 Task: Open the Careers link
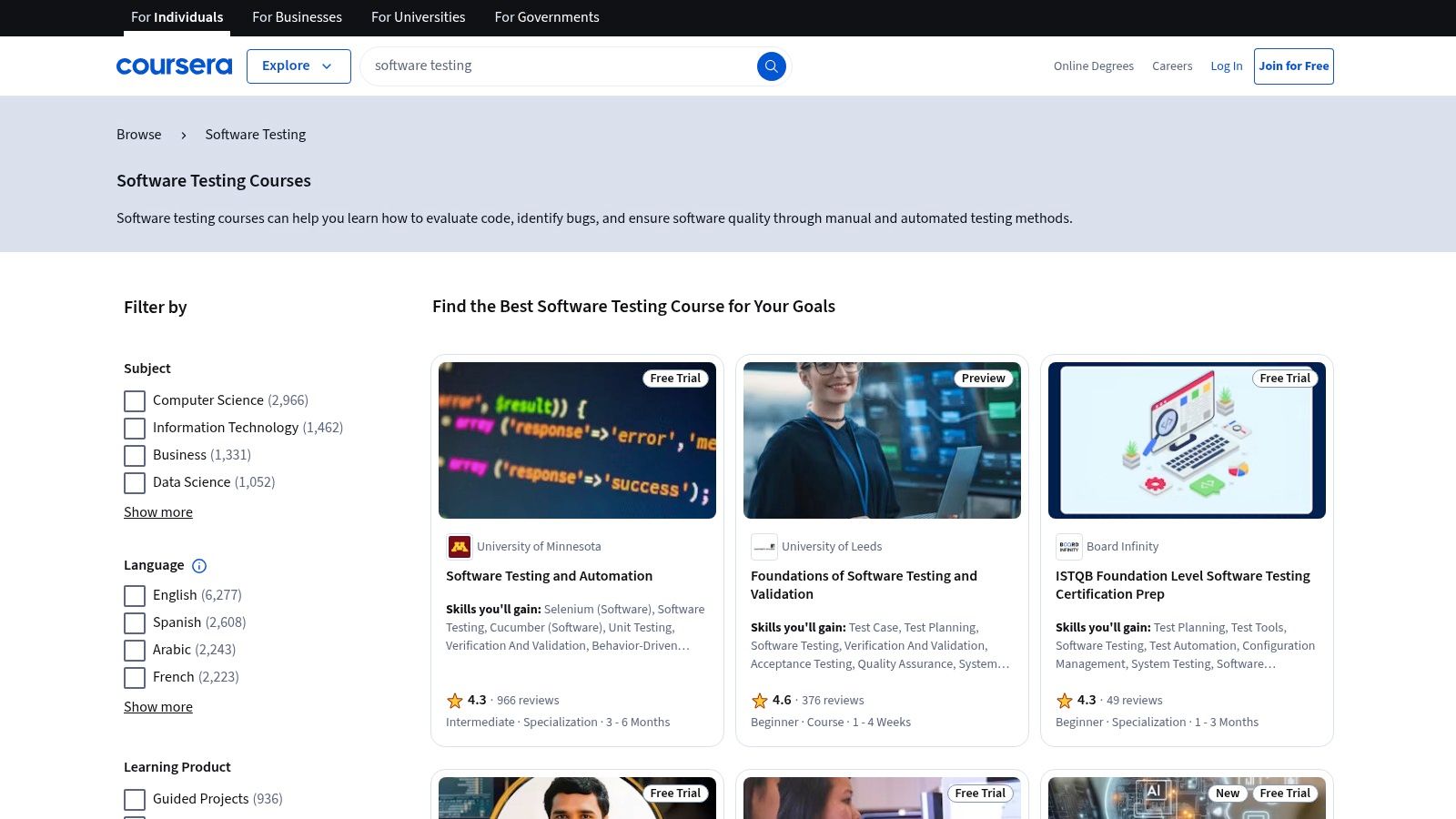tap(1172, 66)
